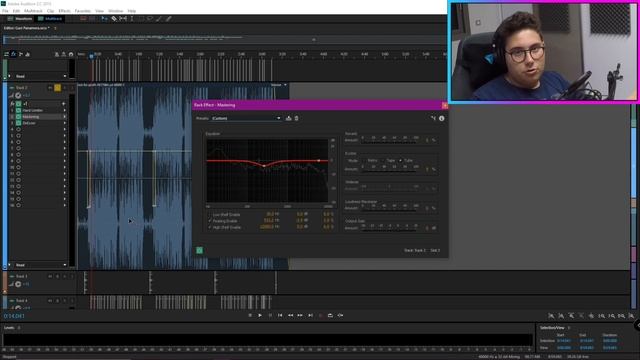The image size is (640, 360).
Task: Switch to Multitrack editor view
Action: (50, 19)
